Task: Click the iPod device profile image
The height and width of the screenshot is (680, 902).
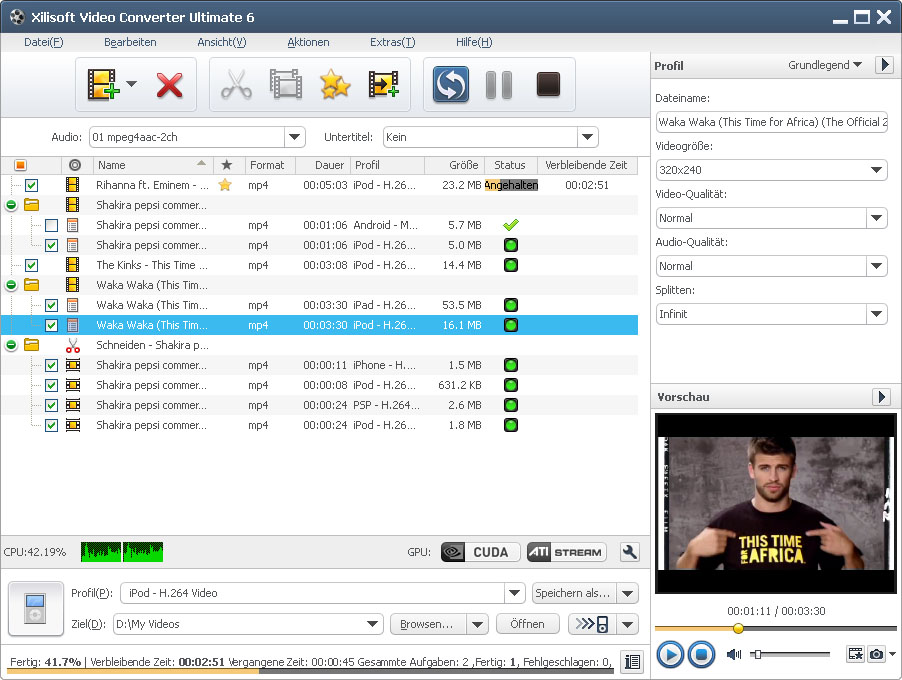Action: pyautogui.click(x=36, y=609)
